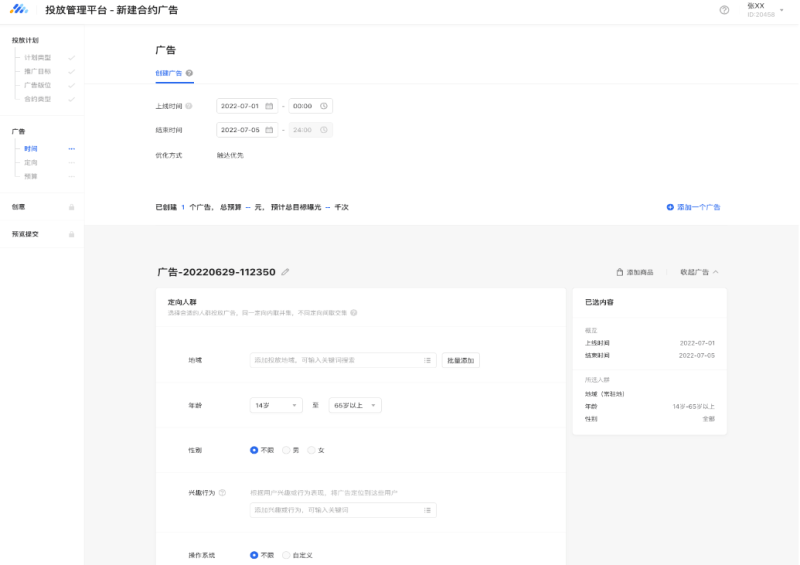Click the help icon next to 兴趣行为

click(222, 493)
